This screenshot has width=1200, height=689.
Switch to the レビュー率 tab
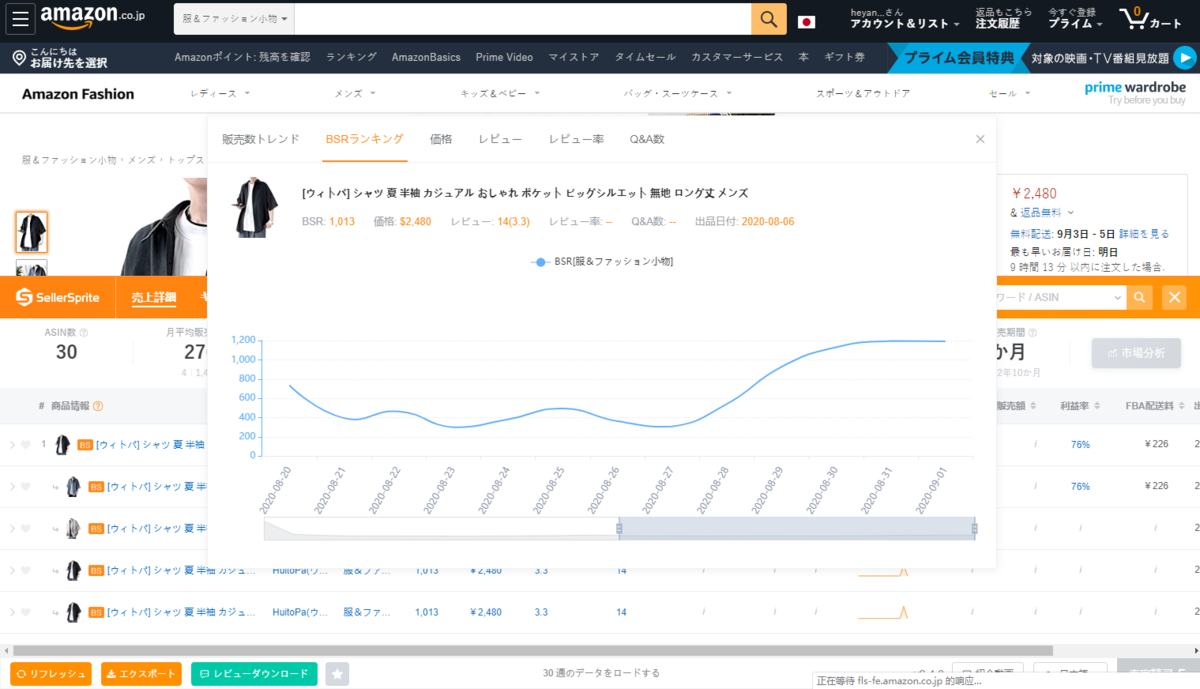coord(576,139)
